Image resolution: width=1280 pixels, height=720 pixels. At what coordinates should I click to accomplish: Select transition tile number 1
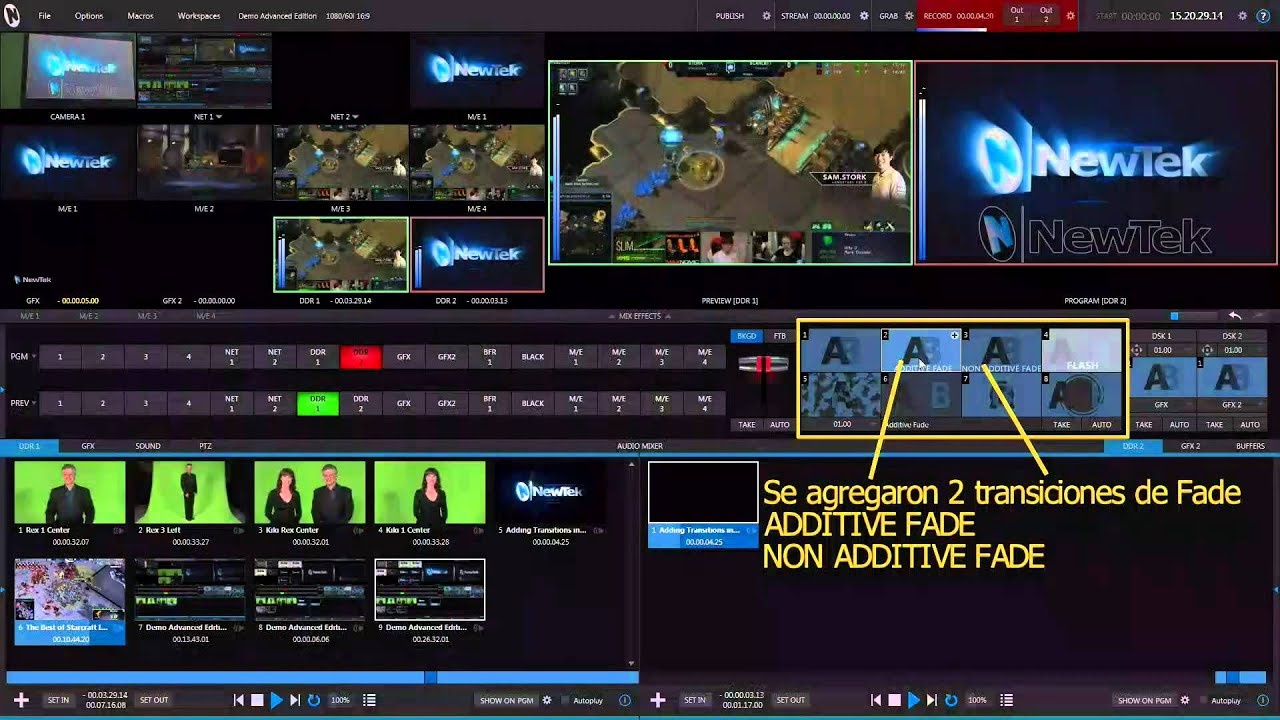pyautogui.click(x=841, y=350)
